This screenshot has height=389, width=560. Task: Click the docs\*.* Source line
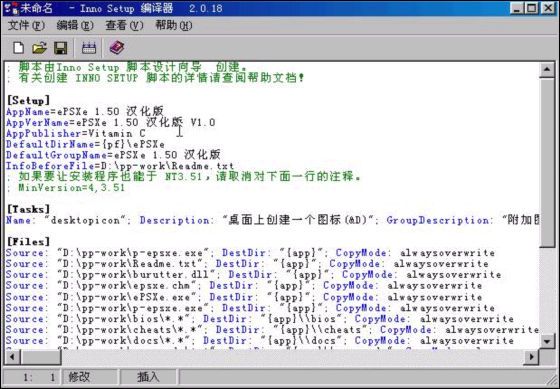(260, 340)
